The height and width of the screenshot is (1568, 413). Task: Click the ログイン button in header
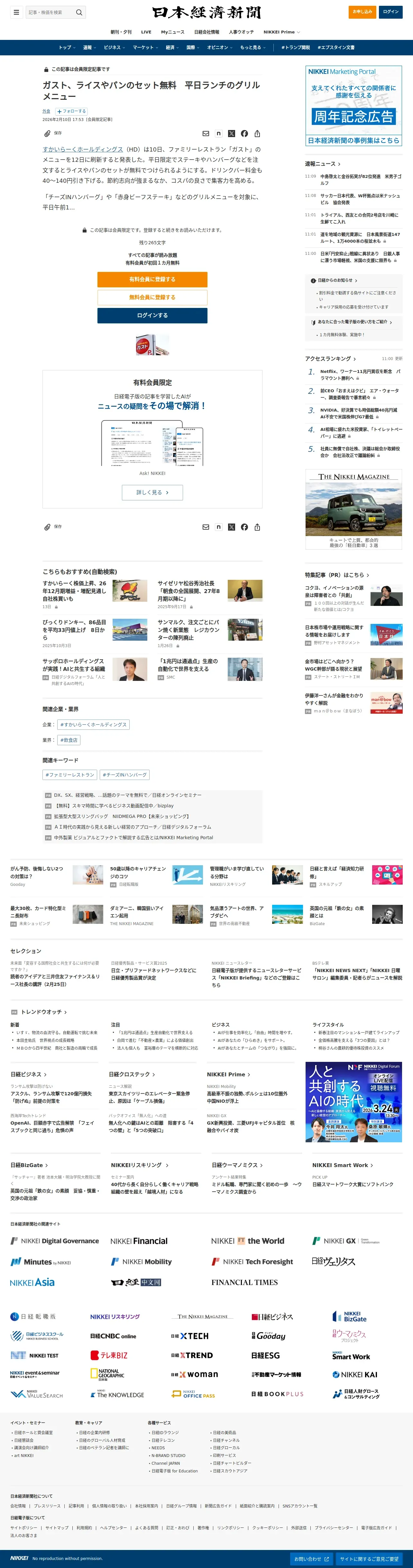(x=390, y=12)
